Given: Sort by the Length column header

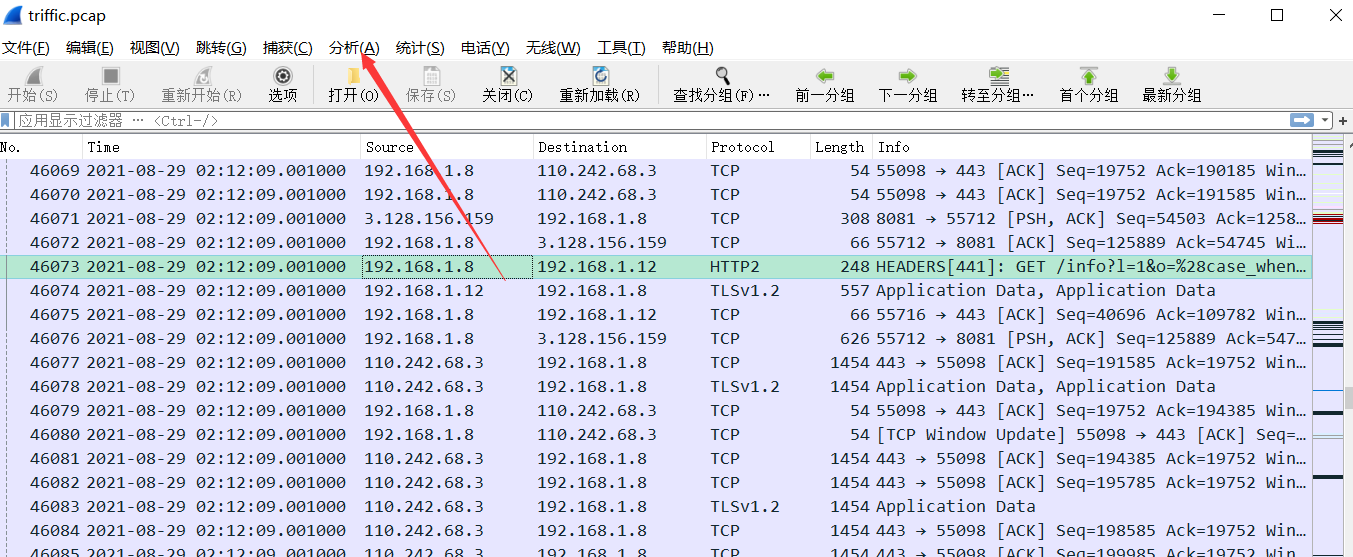Looking at the screenshot, I should (x=841, y=147).
